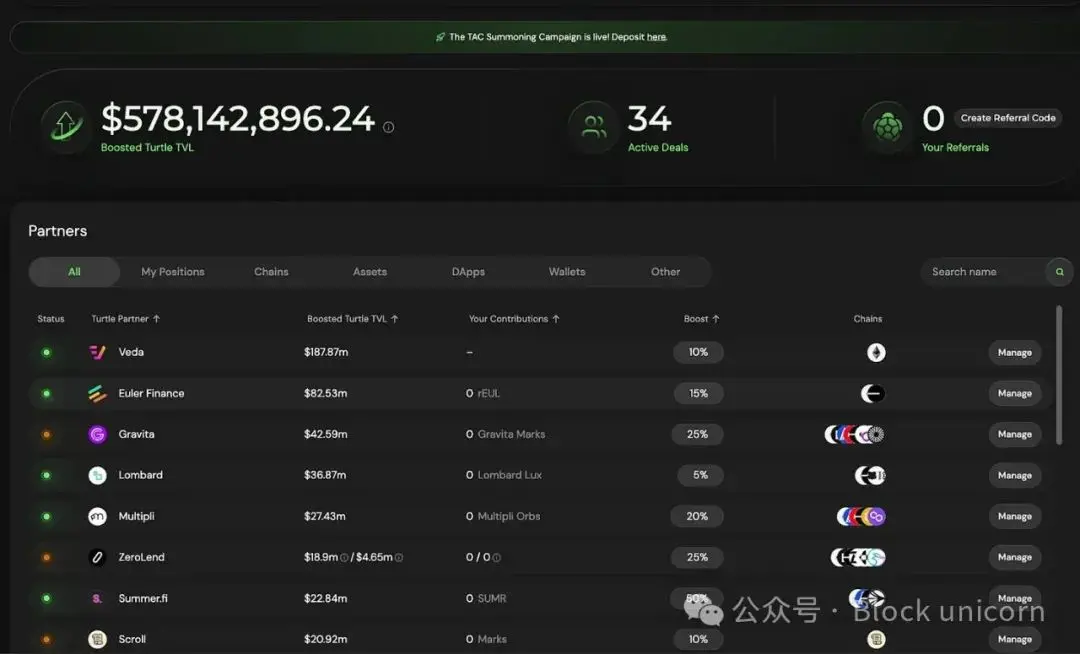Sort by Turtle Partner column arrow
The height and width of the screenshot is (654, 1080).
click(157, 319)
